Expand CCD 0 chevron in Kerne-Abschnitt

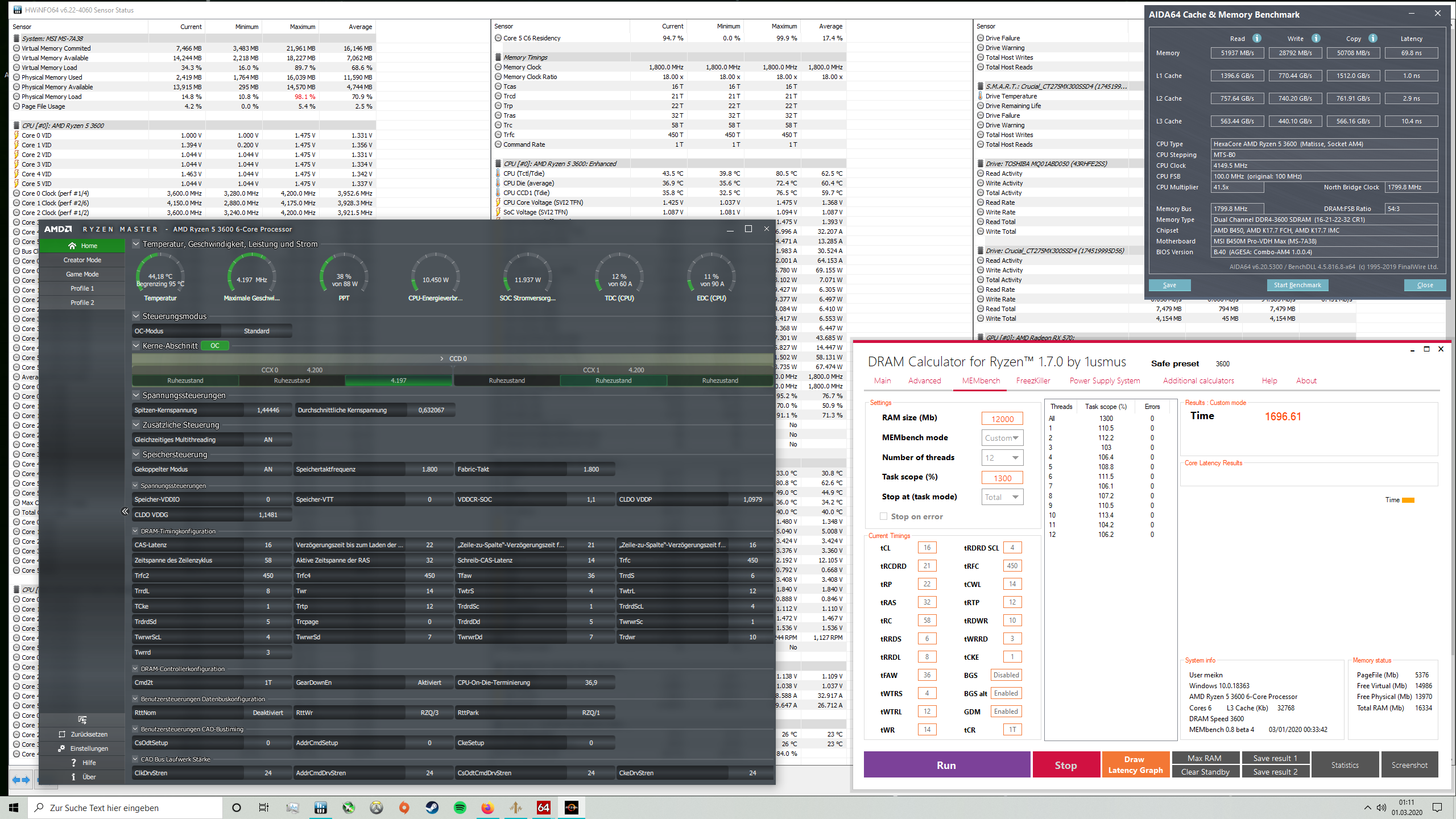point(442,359)
